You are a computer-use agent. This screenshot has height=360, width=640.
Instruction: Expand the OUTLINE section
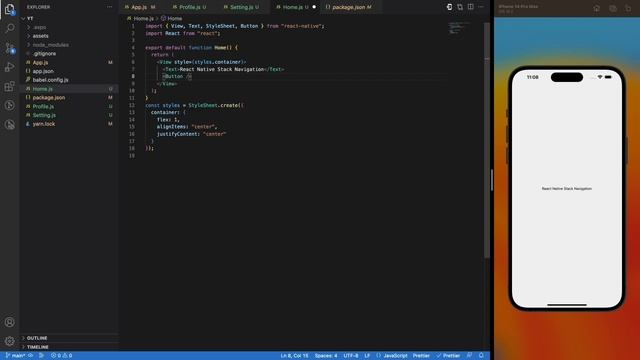coord(37,338)
